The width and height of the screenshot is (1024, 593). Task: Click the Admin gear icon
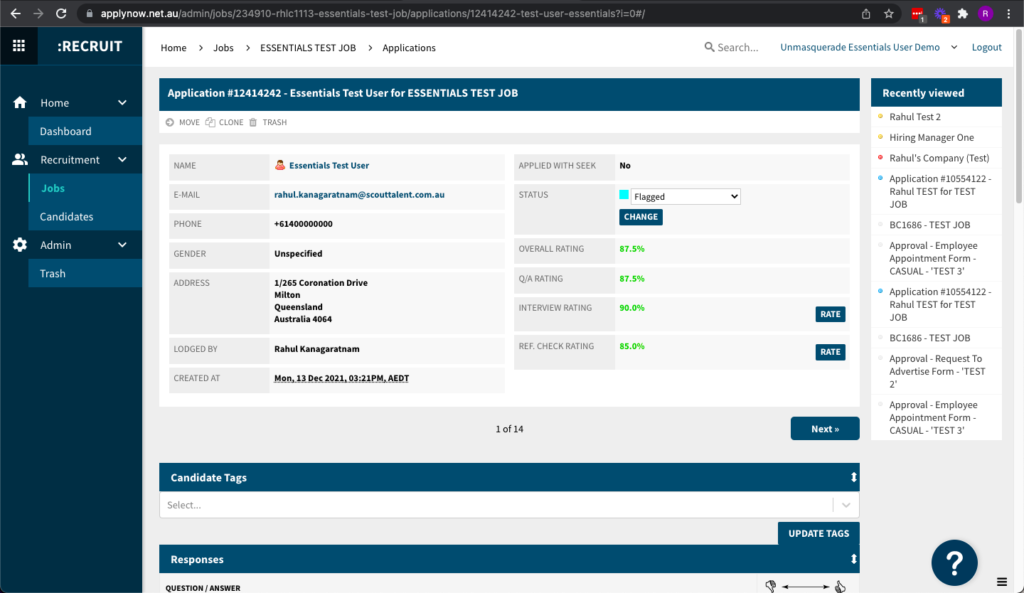tap(20, 245)
